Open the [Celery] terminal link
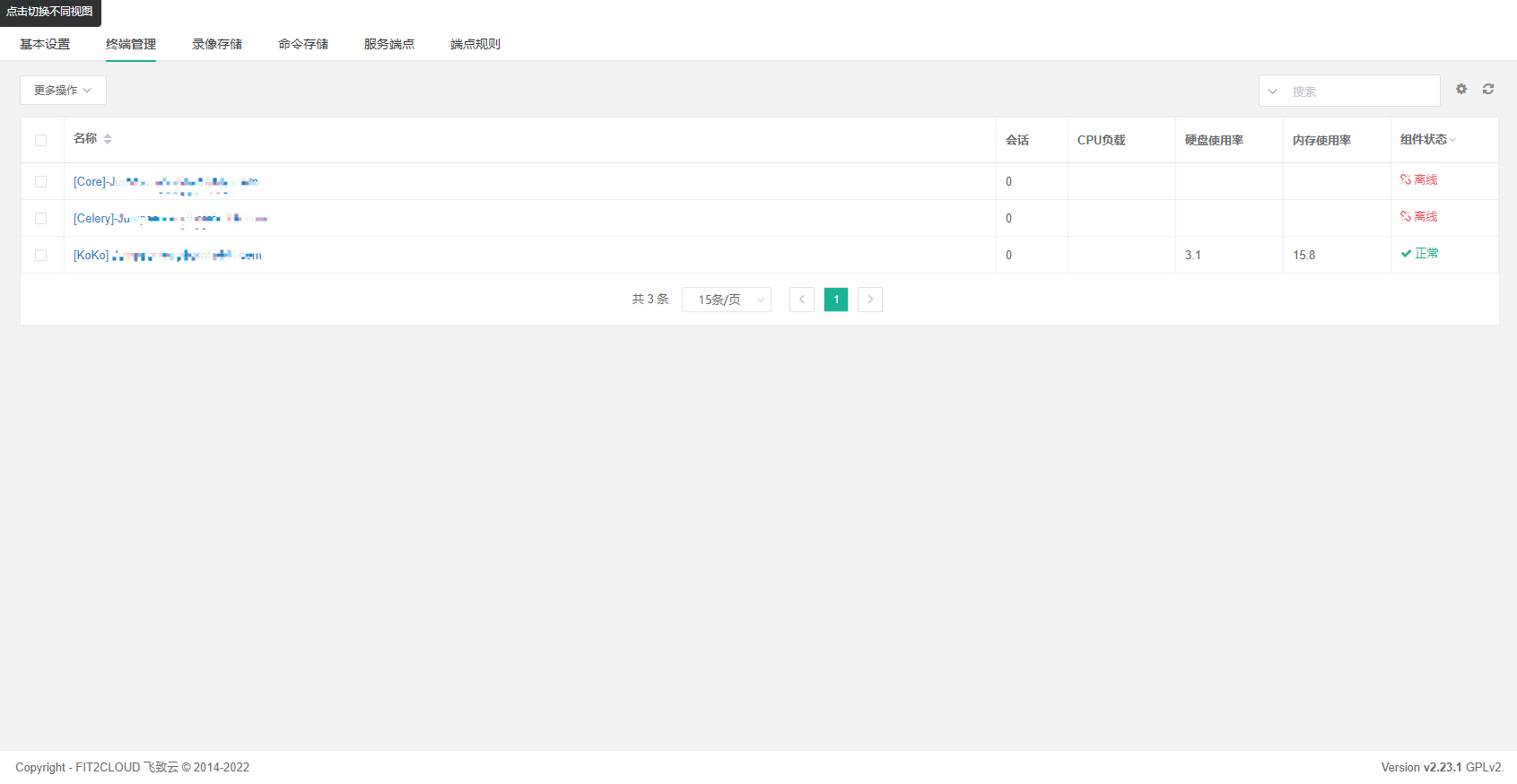This screenshot has width=1517, height=784. click(x=170, y=219)
